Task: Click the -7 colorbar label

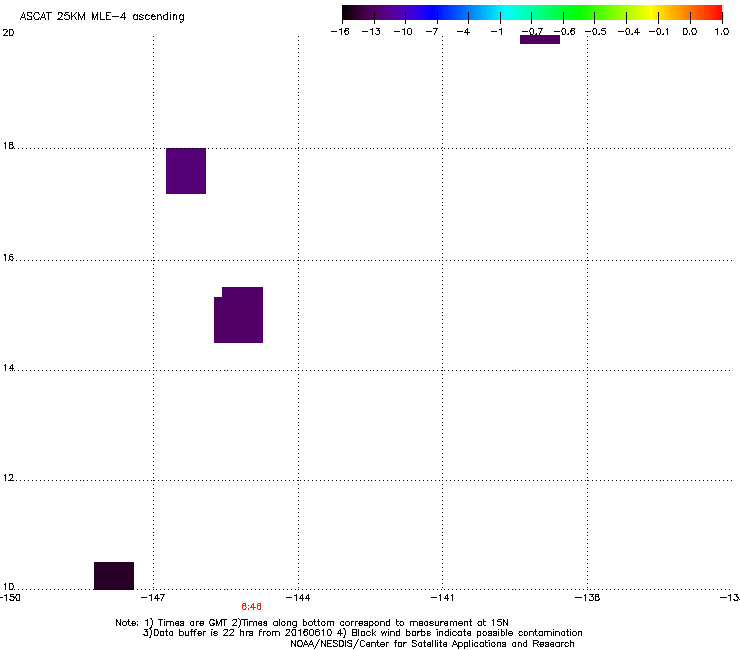Action: tap(432, 32)
